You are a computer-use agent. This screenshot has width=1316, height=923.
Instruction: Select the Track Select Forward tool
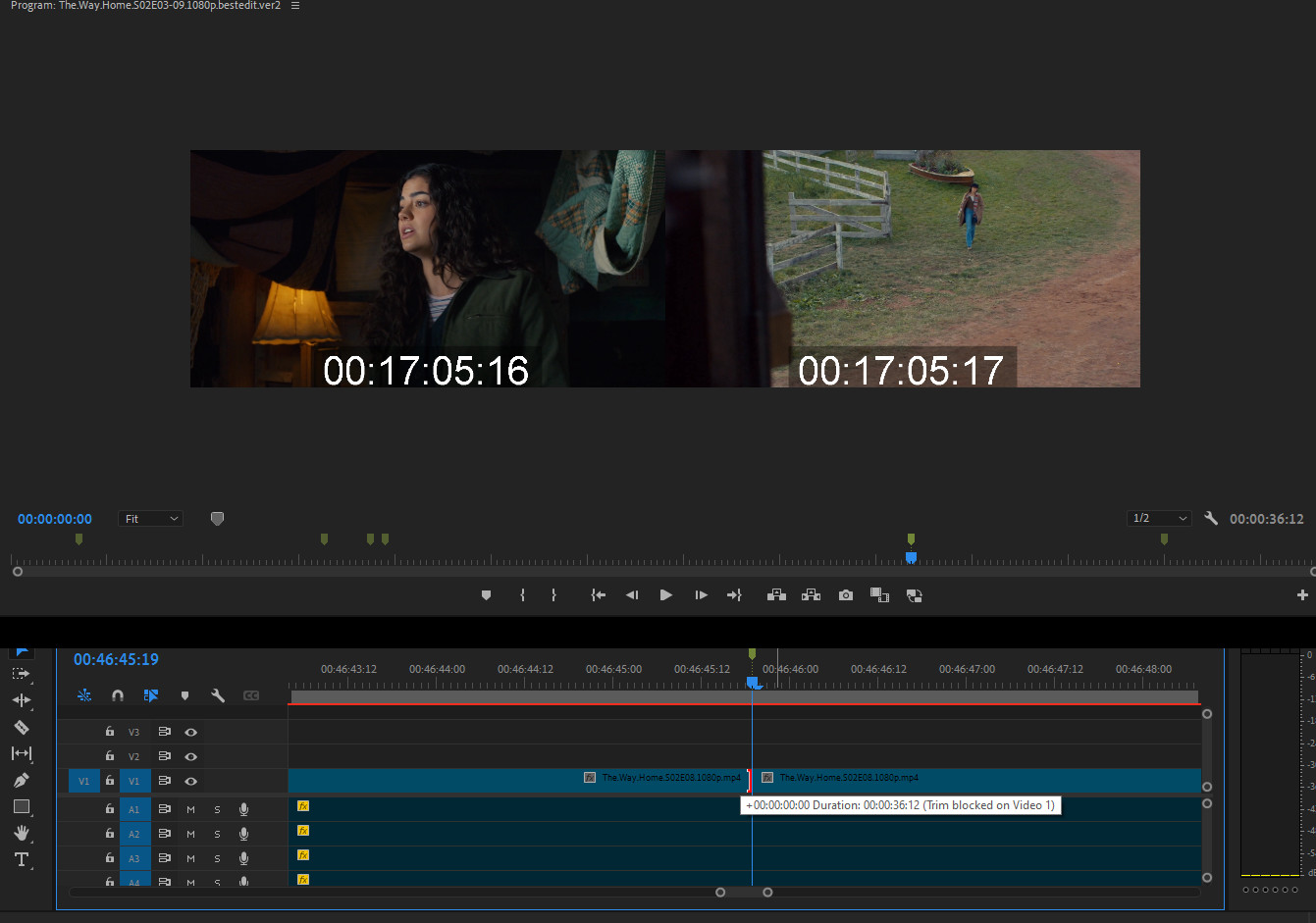(21, 674)
